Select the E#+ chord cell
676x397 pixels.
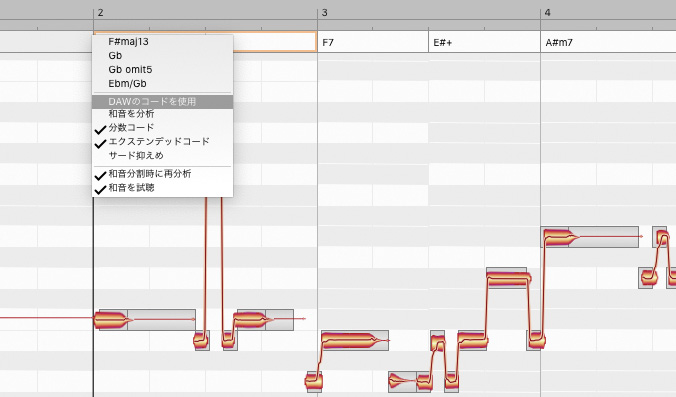click(484, 42)
